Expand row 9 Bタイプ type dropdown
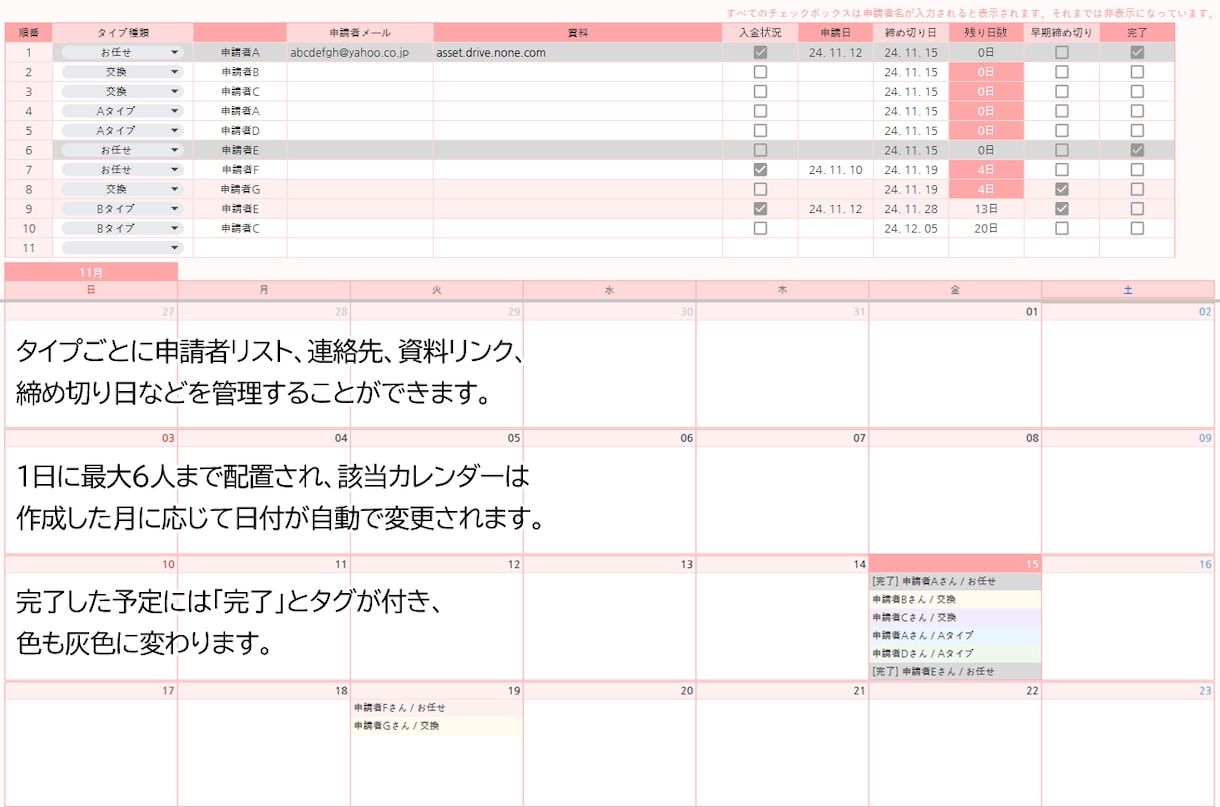Image resolution: width=1220 pixels, height=807 pixels. (122, 208)
